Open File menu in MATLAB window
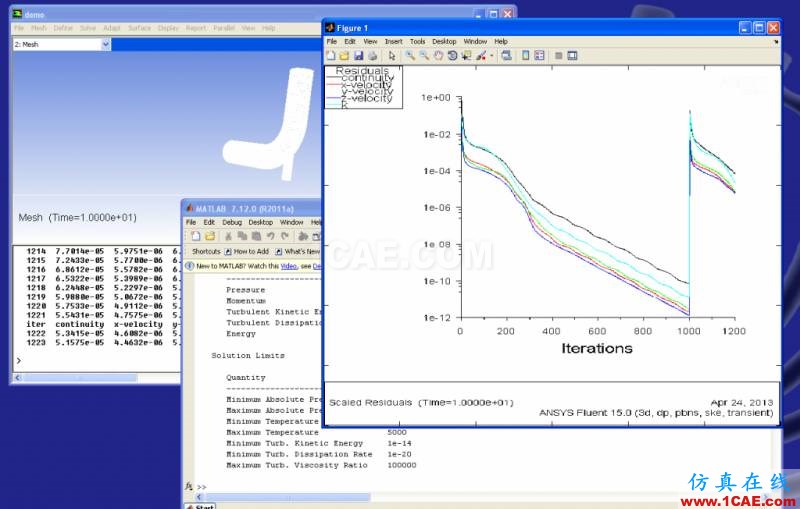The width and height of the screenshot is (800, 509). [191, 222]
